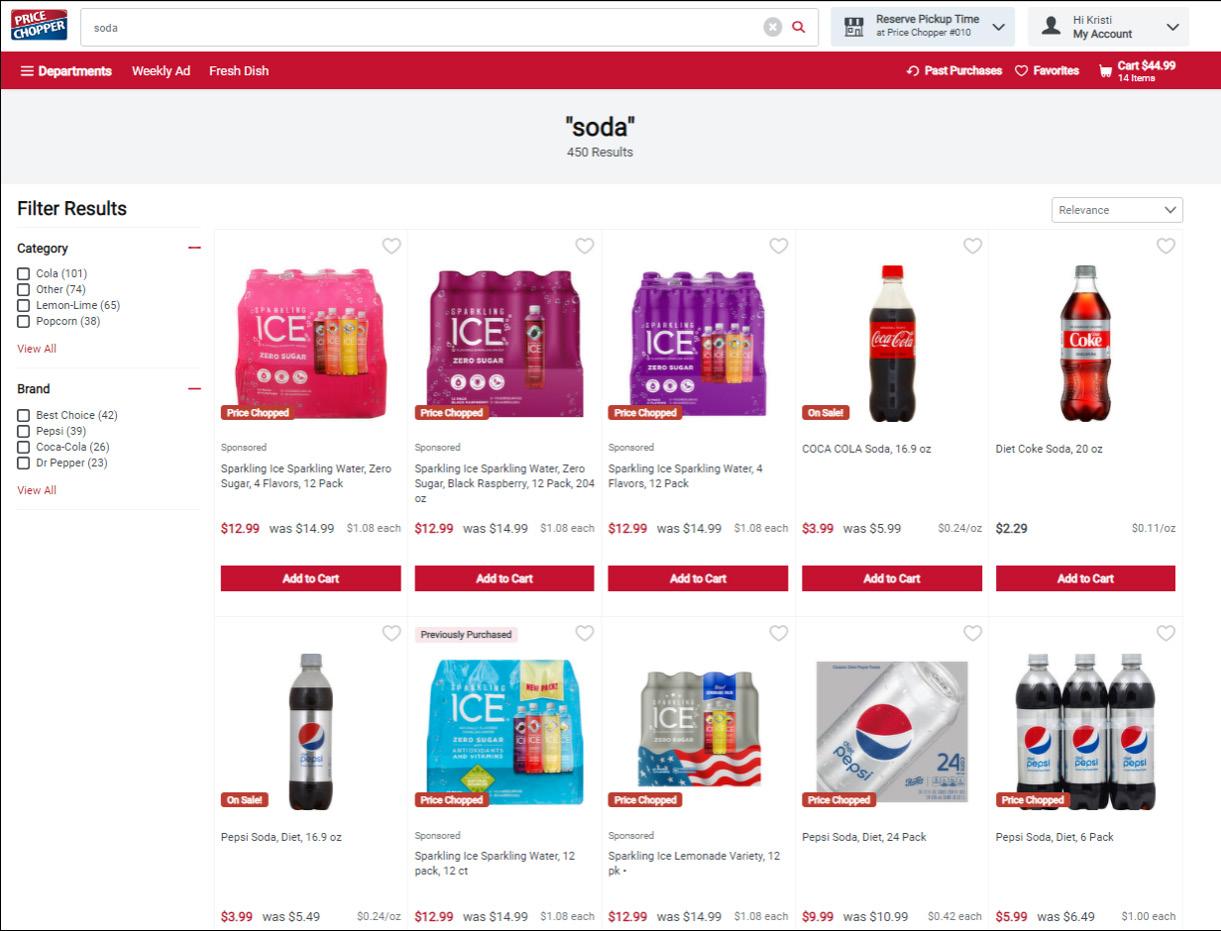The width and height of the screenshot is (1221, 931).
Task: Collapse the Brand filter section
Action: coord(194,389)
